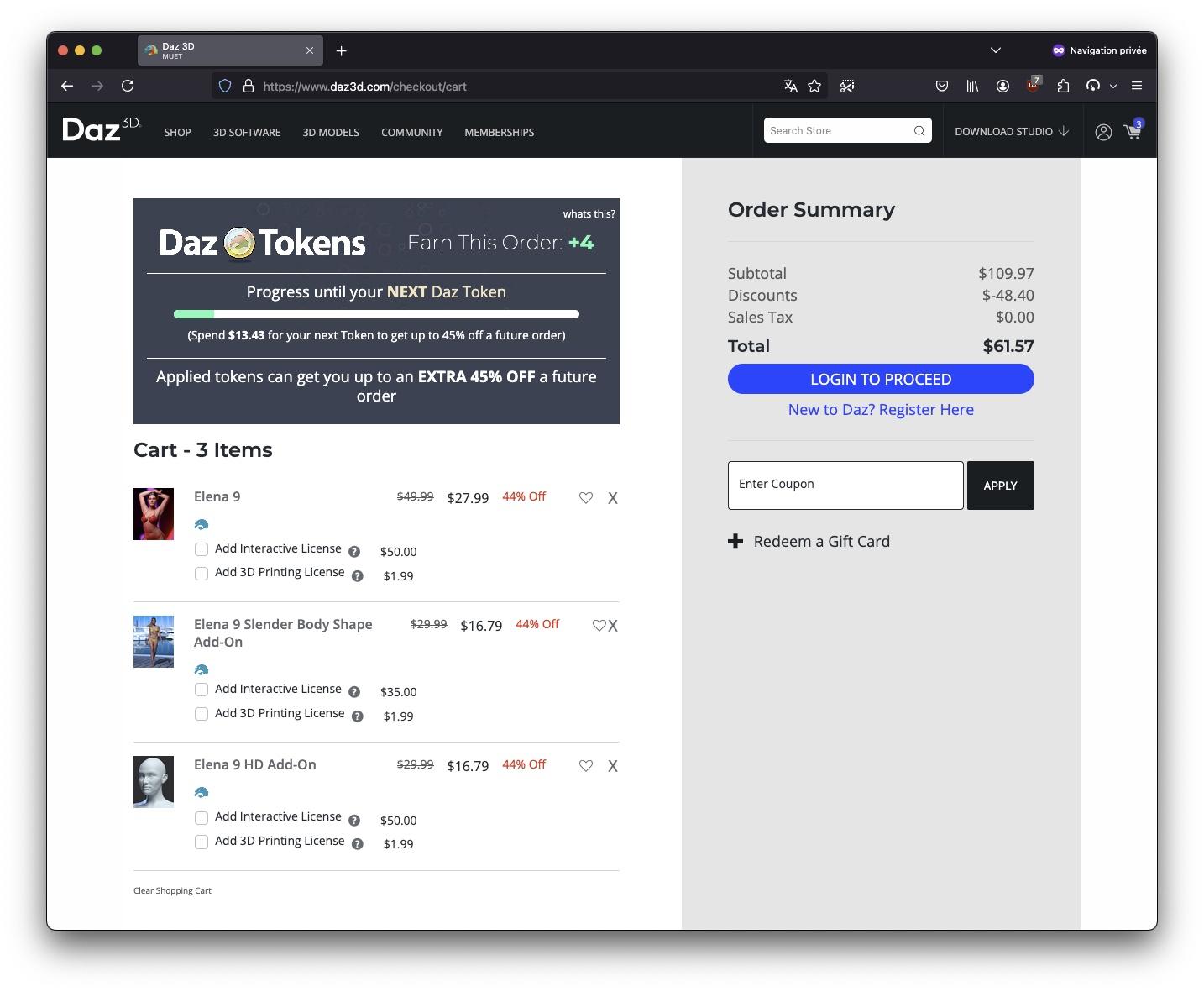
Task: Click the DOWNLOAD STUDIO button
Action: click(1012, 131)
